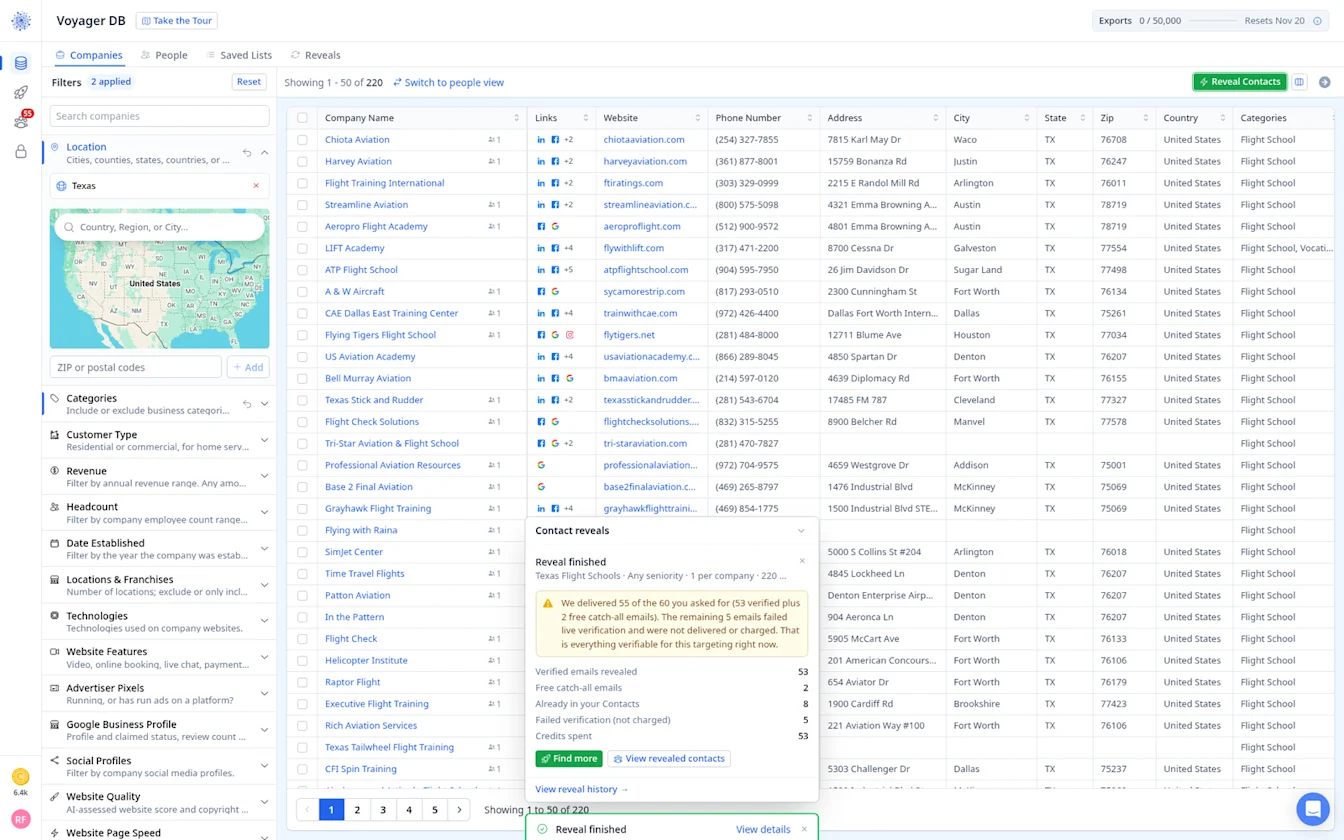Check the Harvey Aviation row checkbox
Screen dimensions: 1344x840
[x=302, y=162]
